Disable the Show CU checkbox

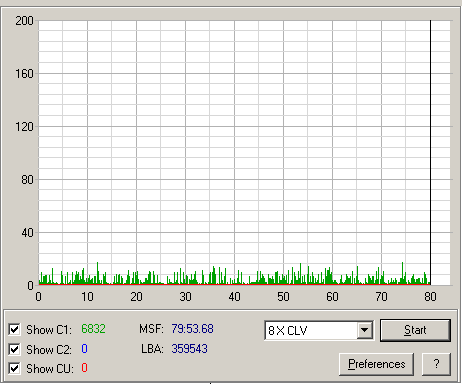tap(14, 369)
